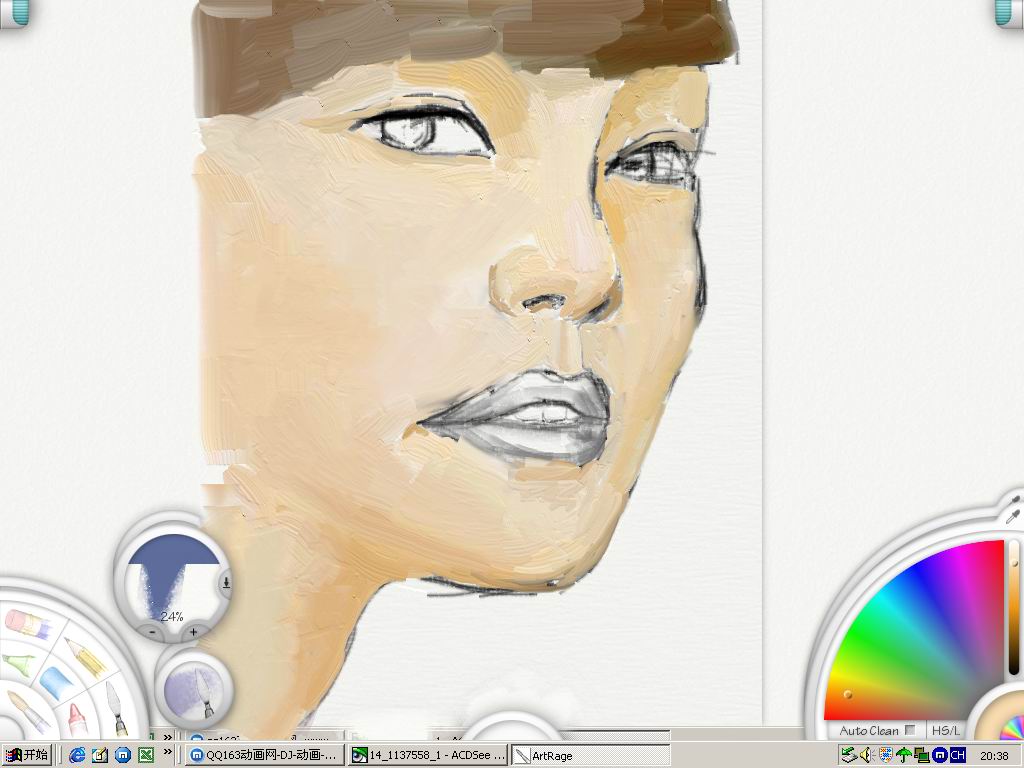Toggle the top-right menu pod

[x=1010, y=12]
